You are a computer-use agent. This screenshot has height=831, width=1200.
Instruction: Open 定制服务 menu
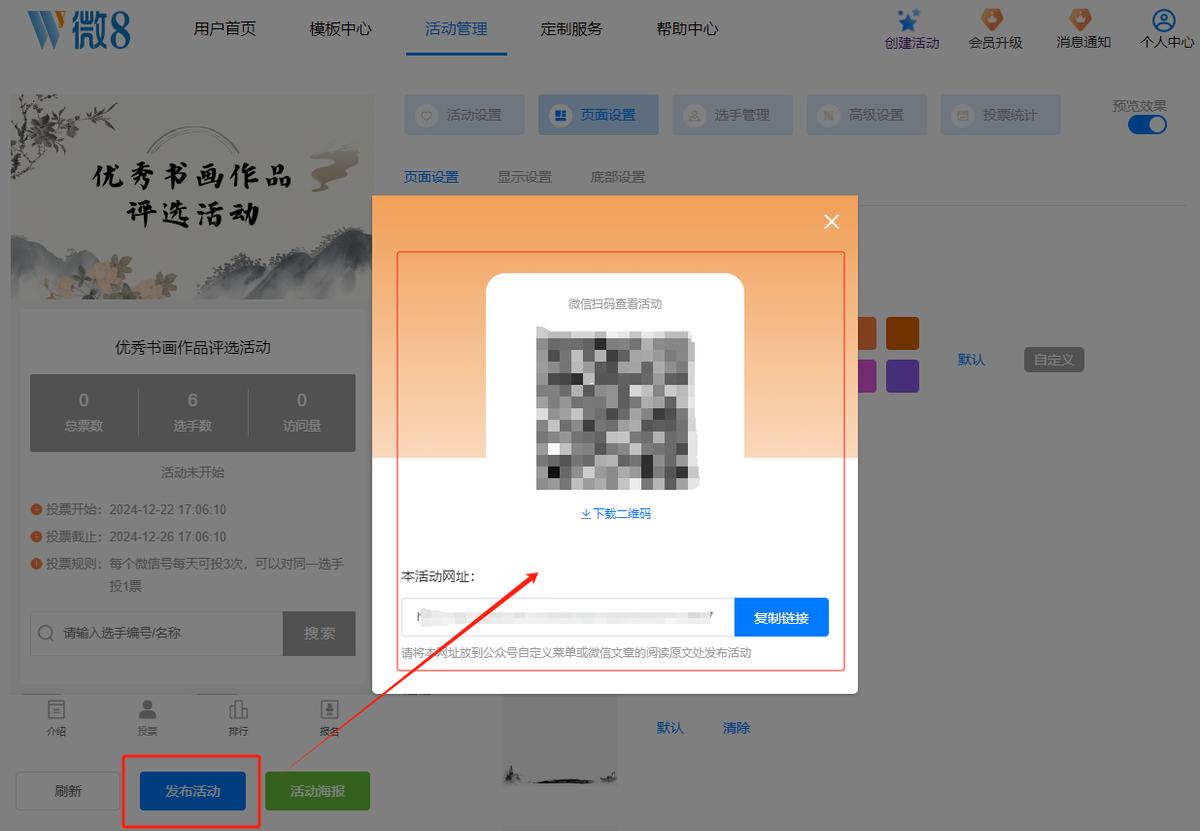(572, 29)
